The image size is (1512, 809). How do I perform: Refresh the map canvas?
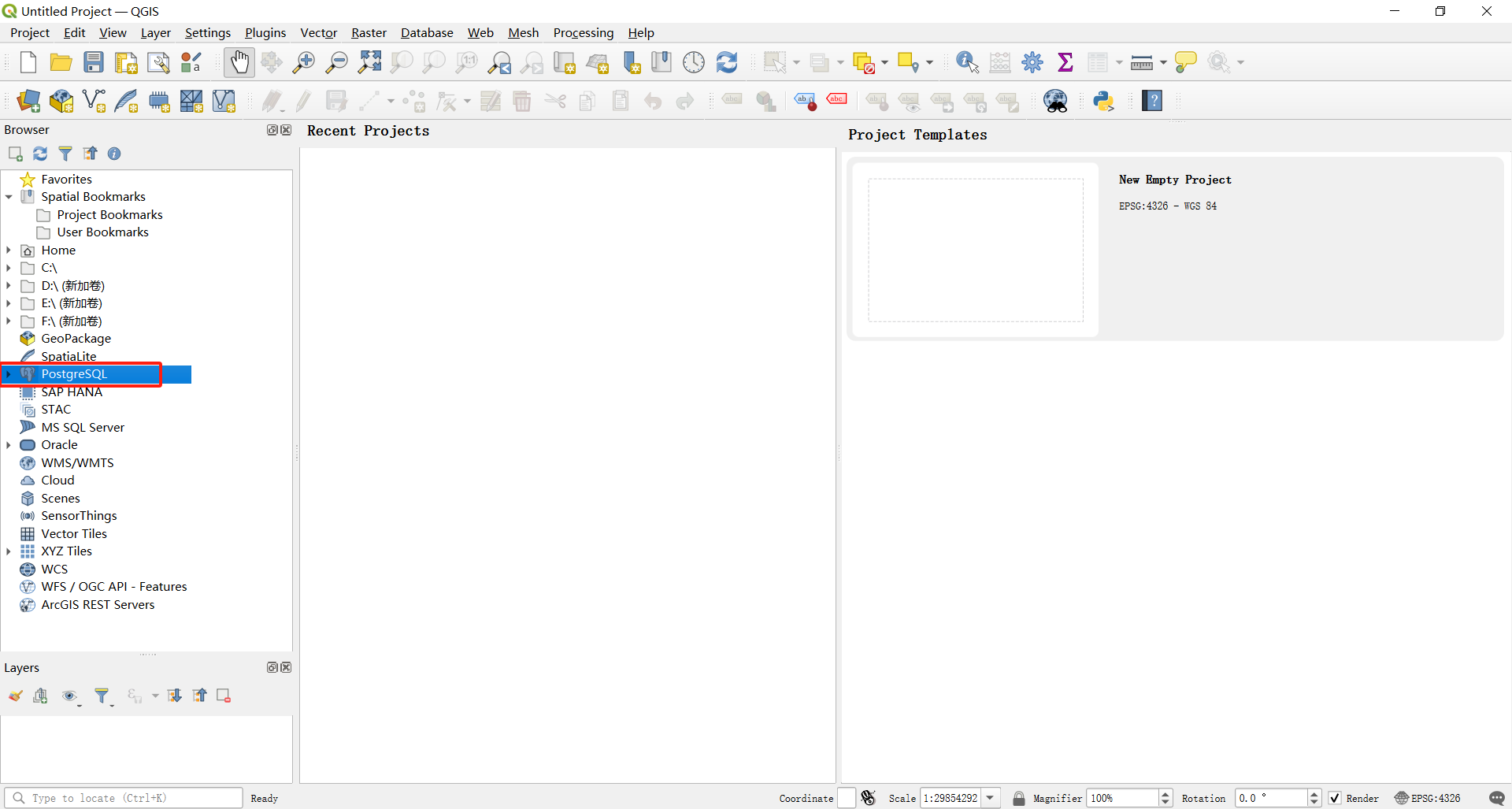[x=727, y=62]
